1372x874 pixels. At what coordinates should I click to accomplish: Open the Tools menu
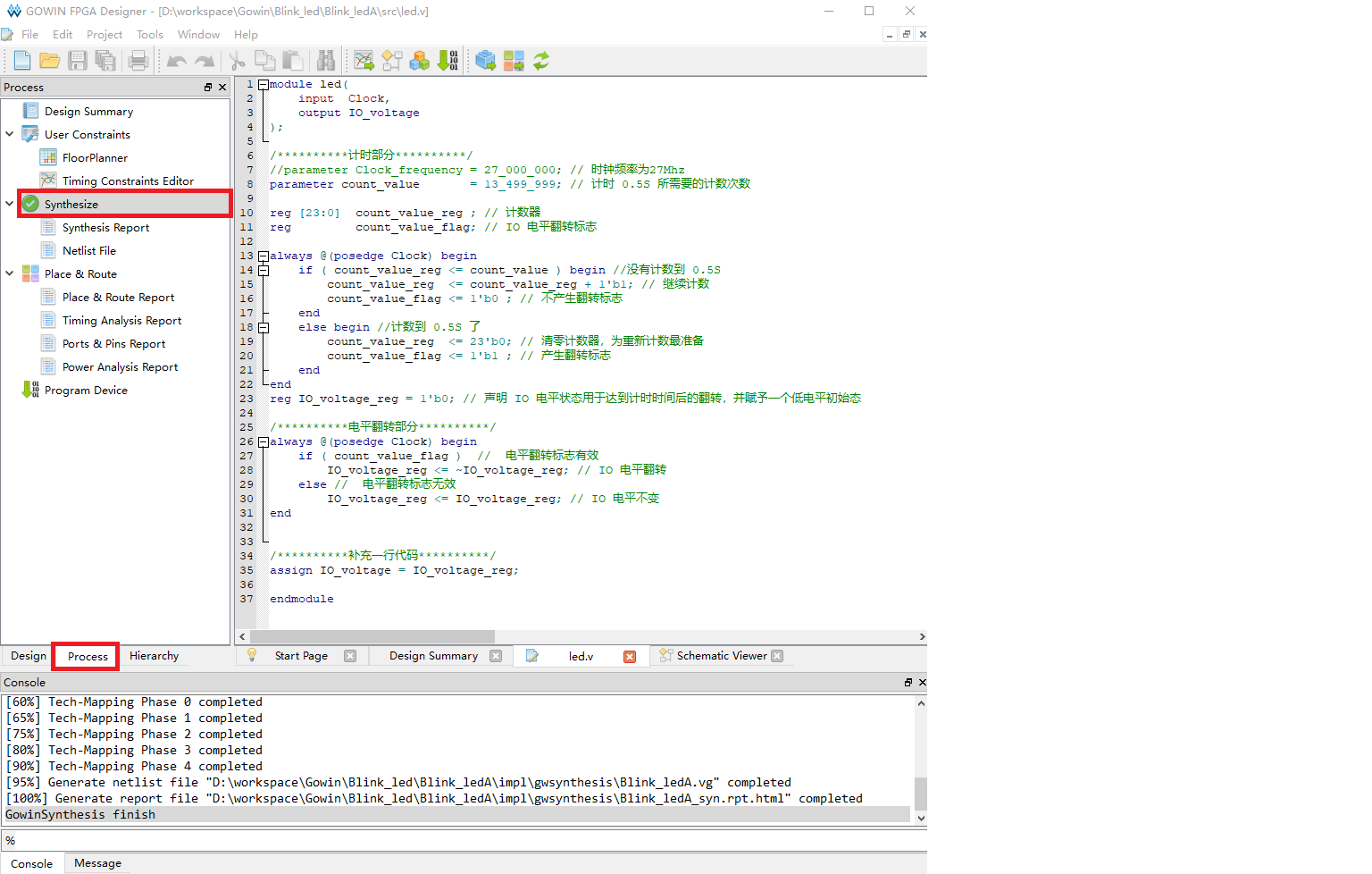click(x=150, y=34)
